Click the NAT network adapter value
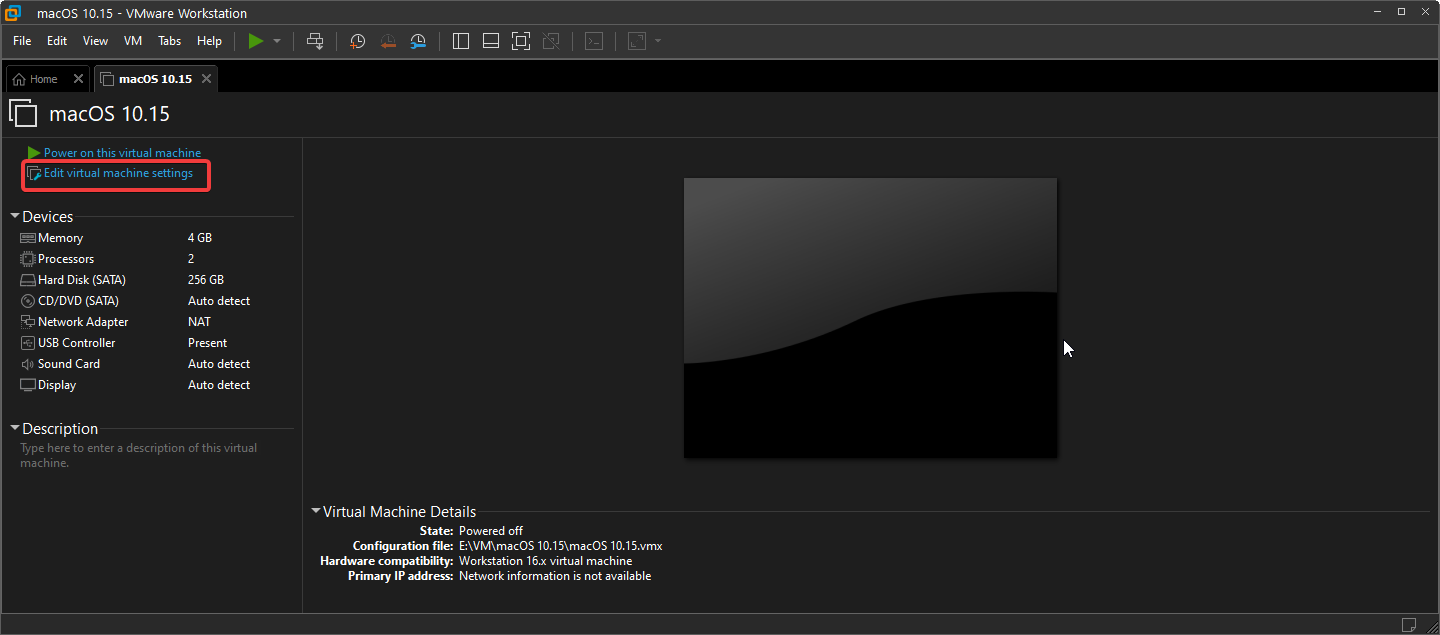 click(x=199, y=322)
